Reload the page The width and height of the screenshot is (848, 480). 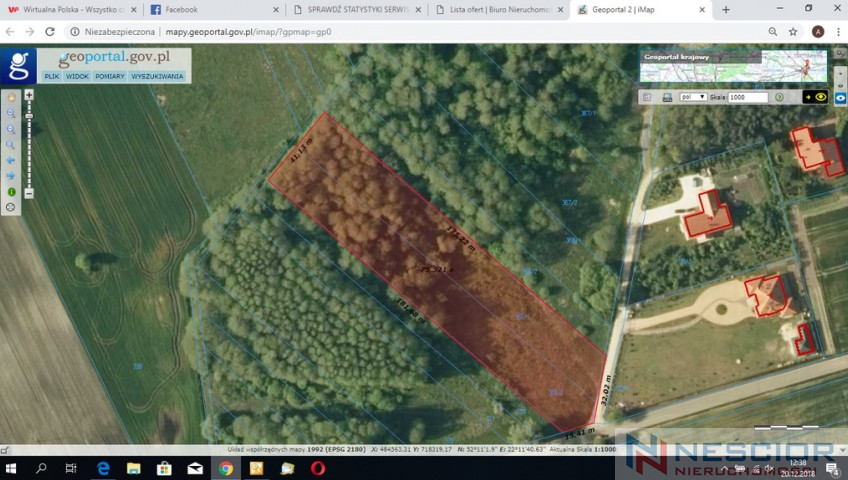click(50, 32)
